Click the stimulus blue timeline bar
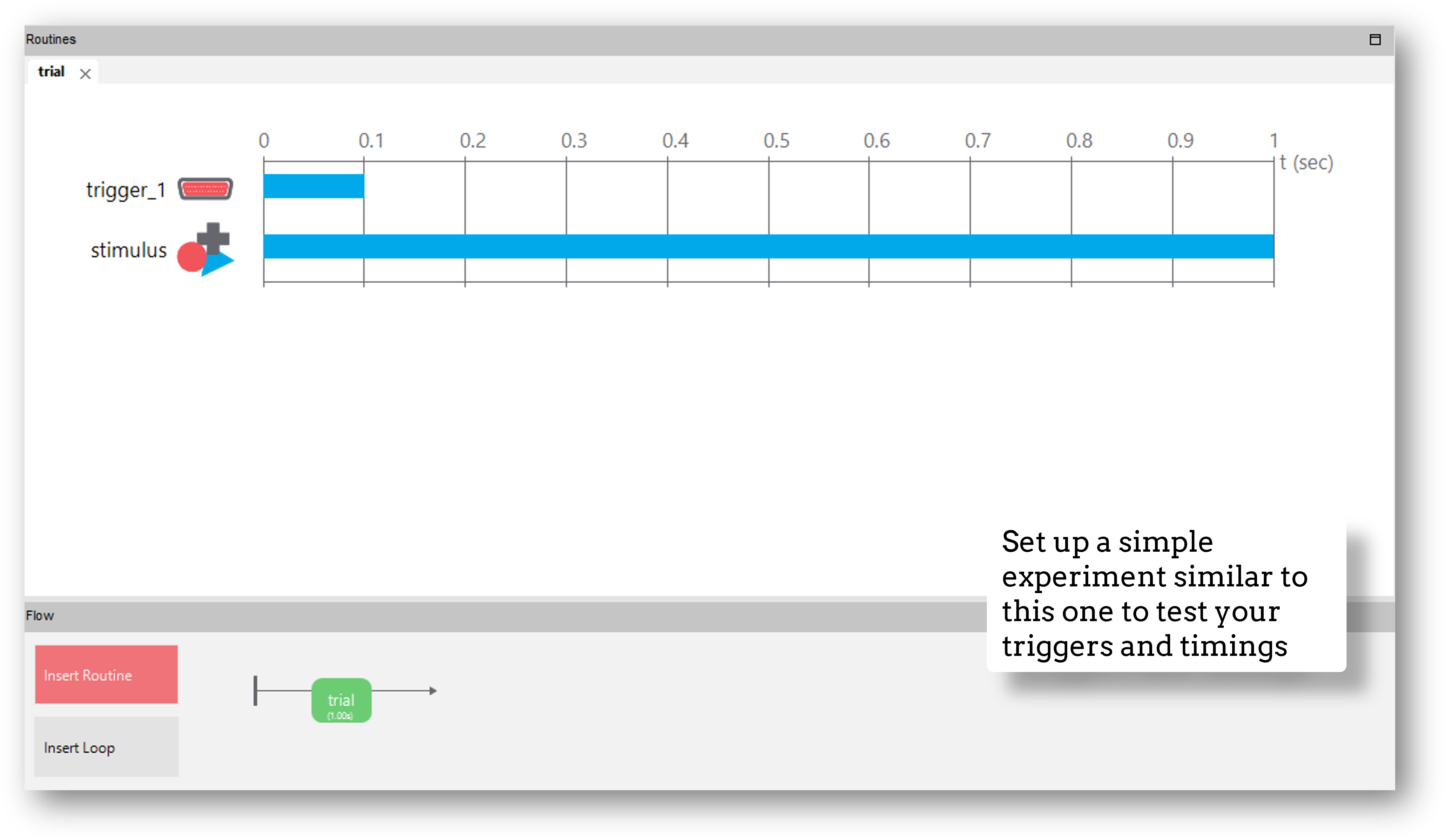This screenshot has height=840, width=1445. tap(768, 247)
